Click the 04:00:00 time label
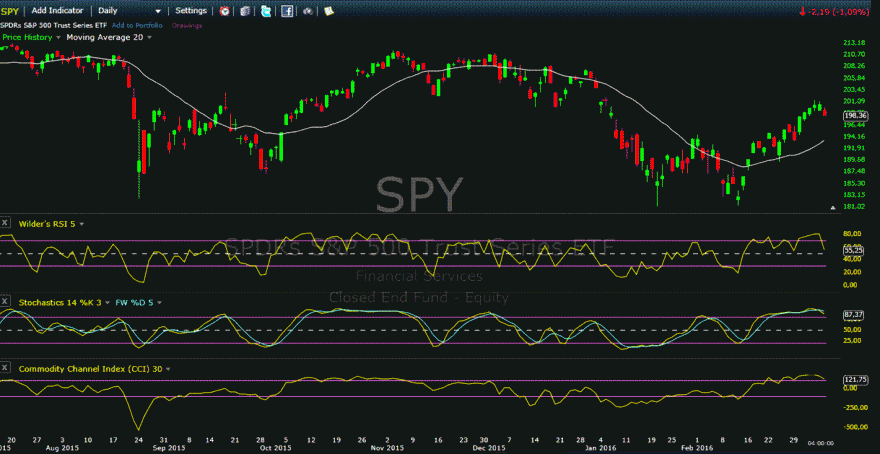 (821, 442)
